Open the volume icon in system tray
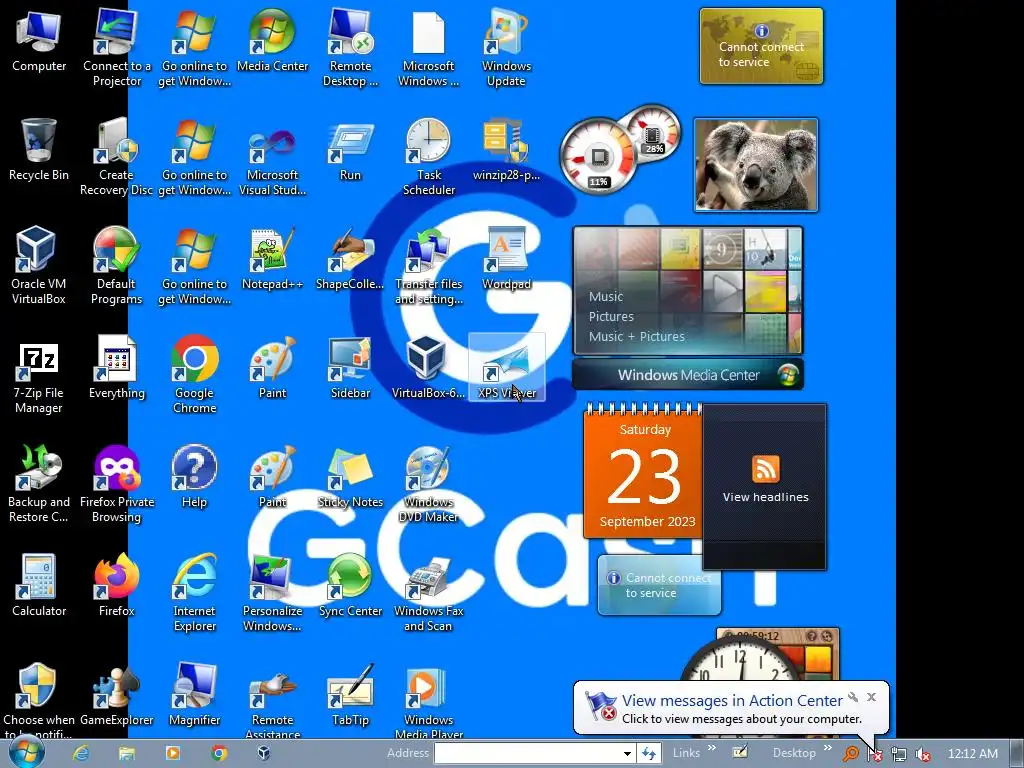Image resolution: width=1024 pixels, height=768 pixels. 923,754
